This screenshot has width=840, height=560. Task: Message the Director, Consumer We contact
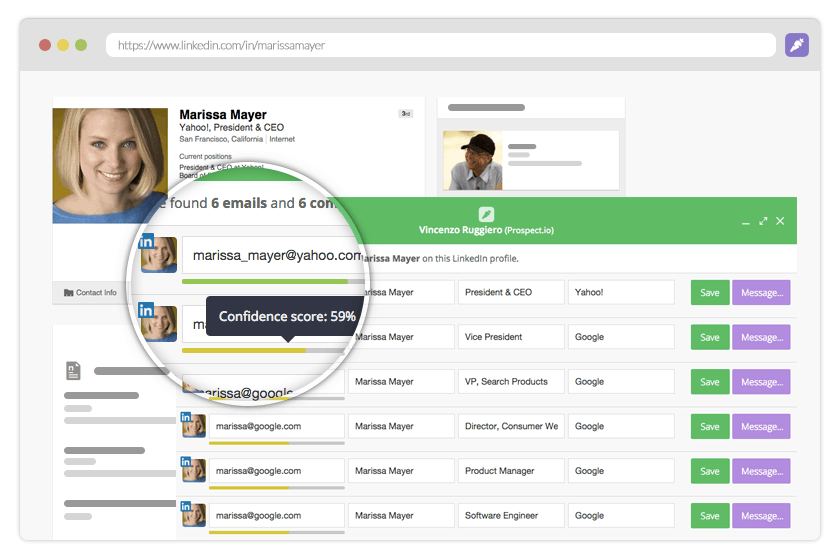761,427
